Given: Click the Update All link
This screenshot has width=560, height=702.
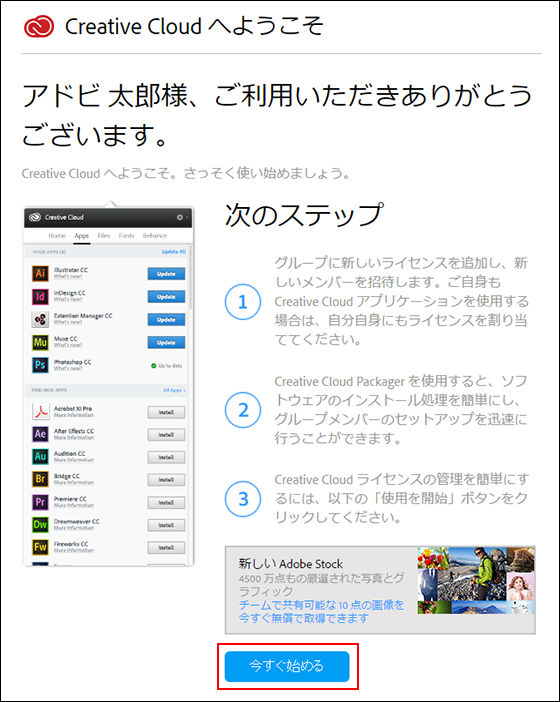Looking at the screenshot, I should 174,252.
